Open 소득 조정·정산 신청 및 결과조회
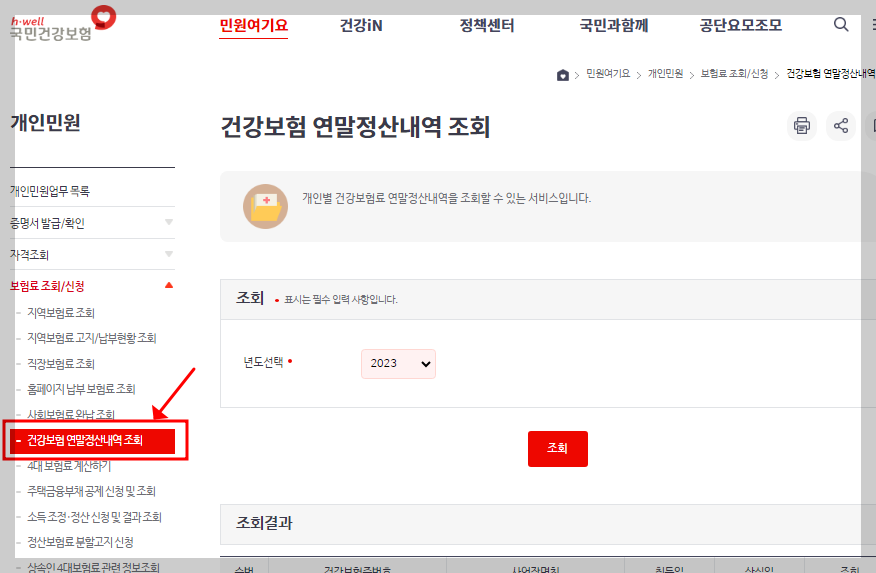Image resolution: width=876 pixels, height=573 pixels. [x=94, y=517]
